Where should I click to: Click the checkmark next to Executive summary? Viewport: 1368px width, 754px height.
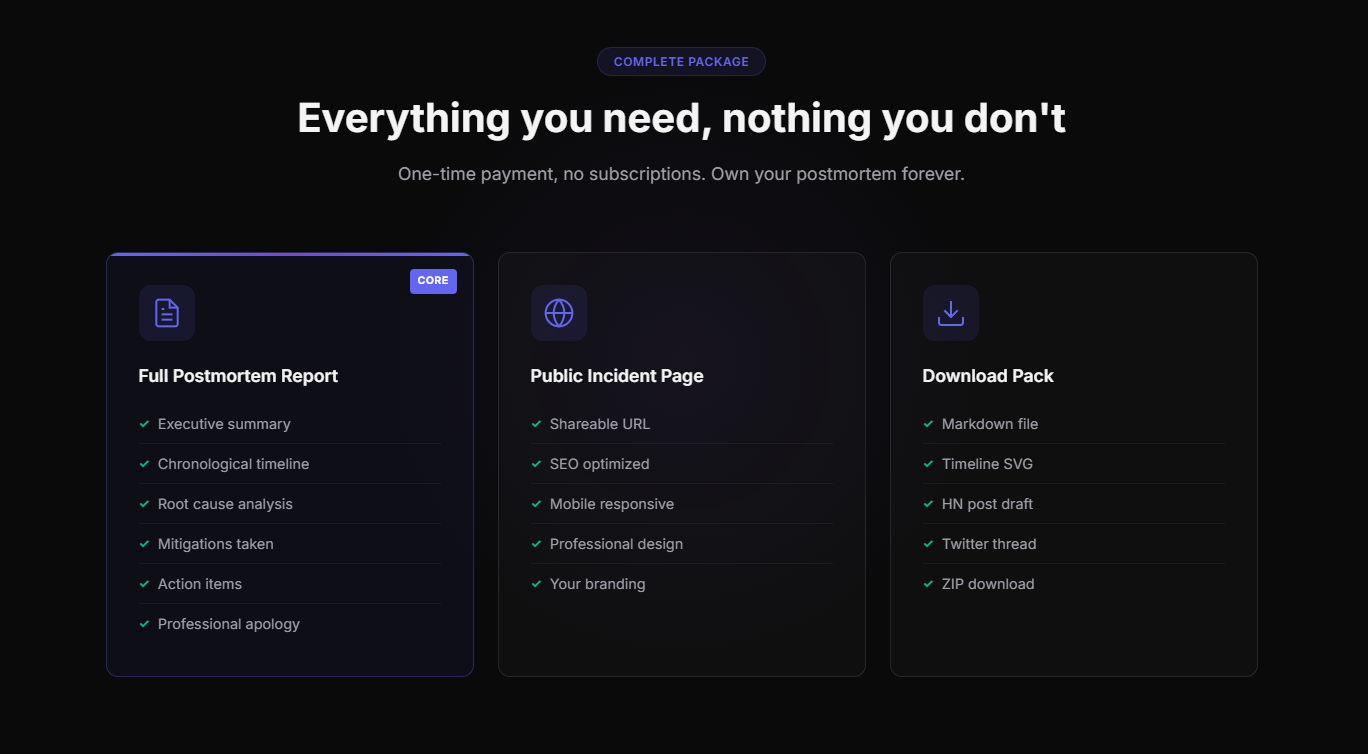142,423
